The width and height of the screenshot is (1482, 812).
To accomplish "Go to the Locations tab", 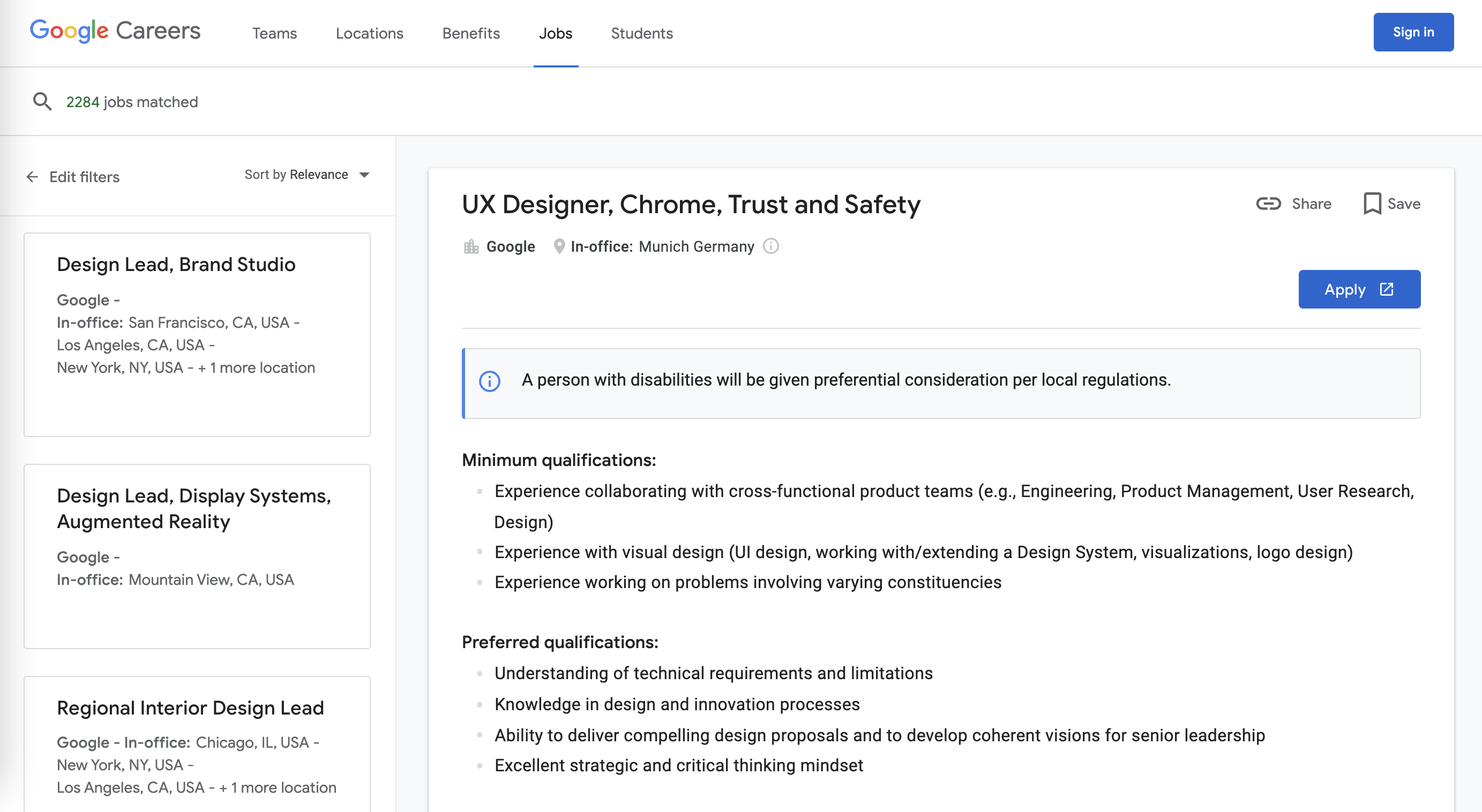I will (x=369, y=33).
